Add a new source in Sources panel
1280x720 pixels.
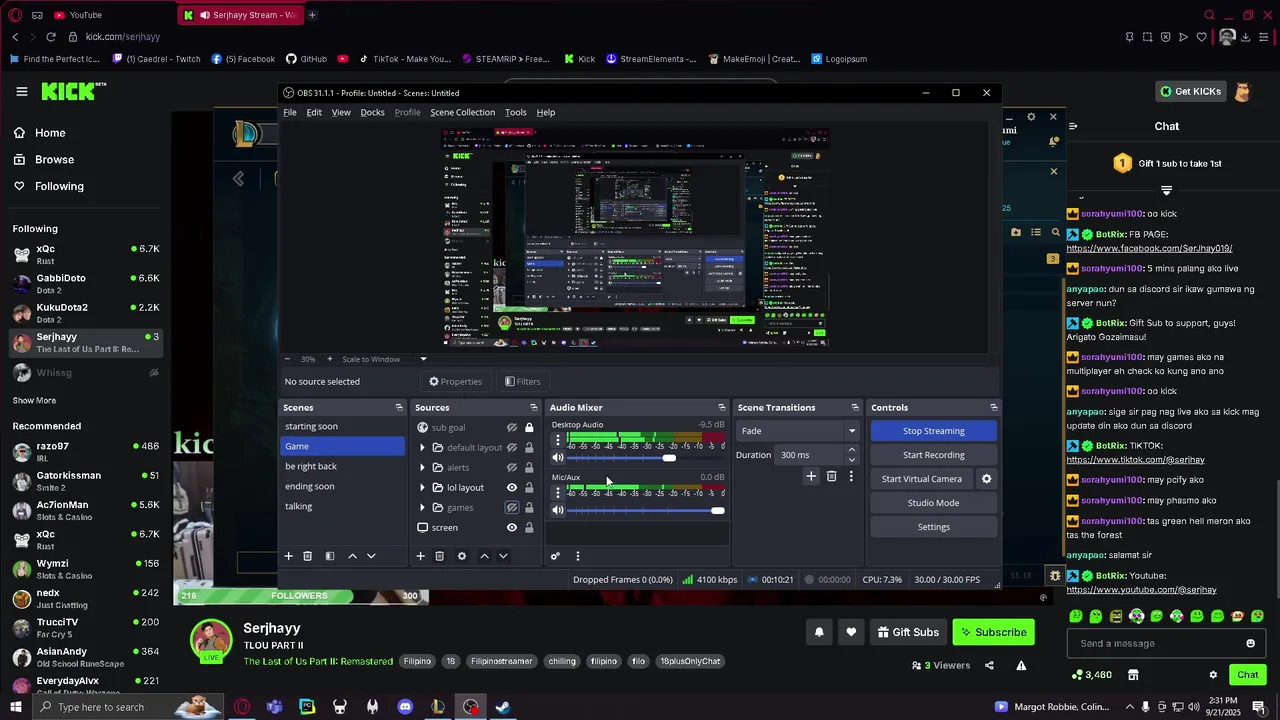pyautogui.click(x=420, y=556)
